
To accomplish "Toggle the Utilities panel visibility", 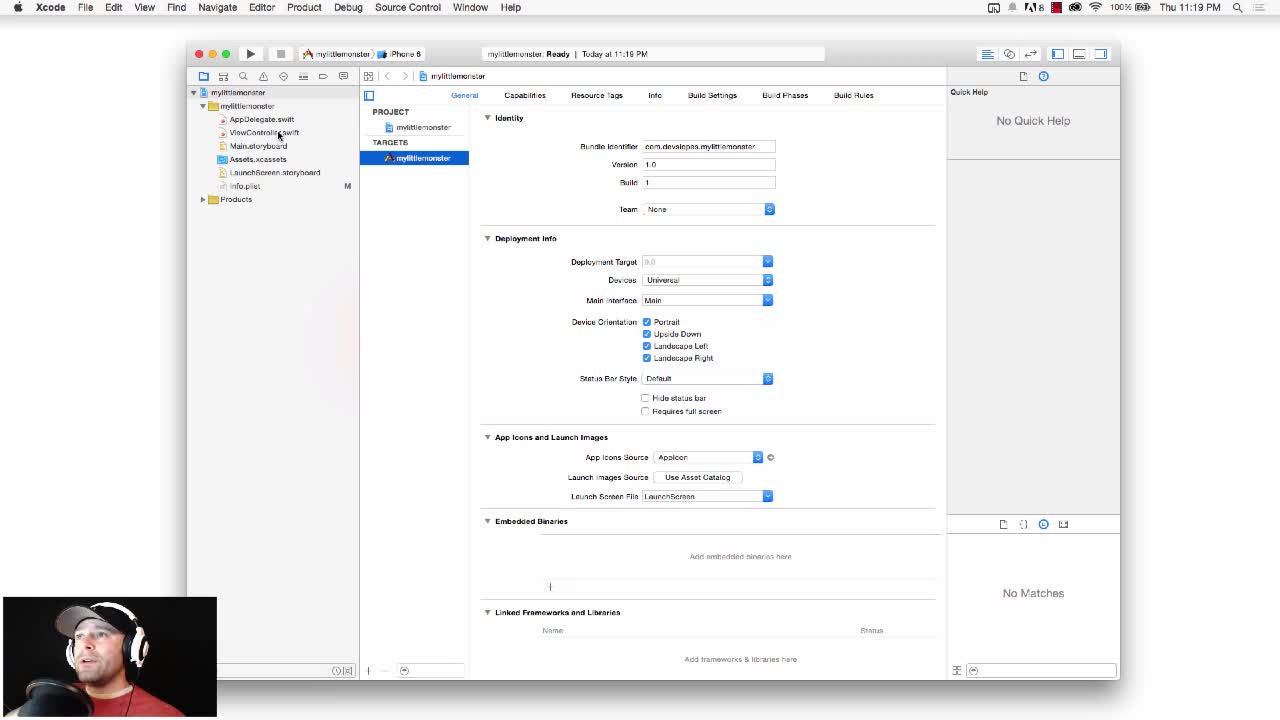I will pyautogui.click(x=1101, y=54).
